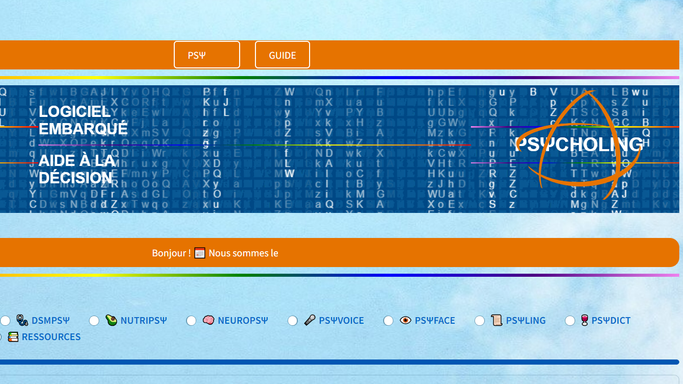The image size is (683, 384).
Task: Select the NEUROPSΨ radio button
Action: (191, 321)
